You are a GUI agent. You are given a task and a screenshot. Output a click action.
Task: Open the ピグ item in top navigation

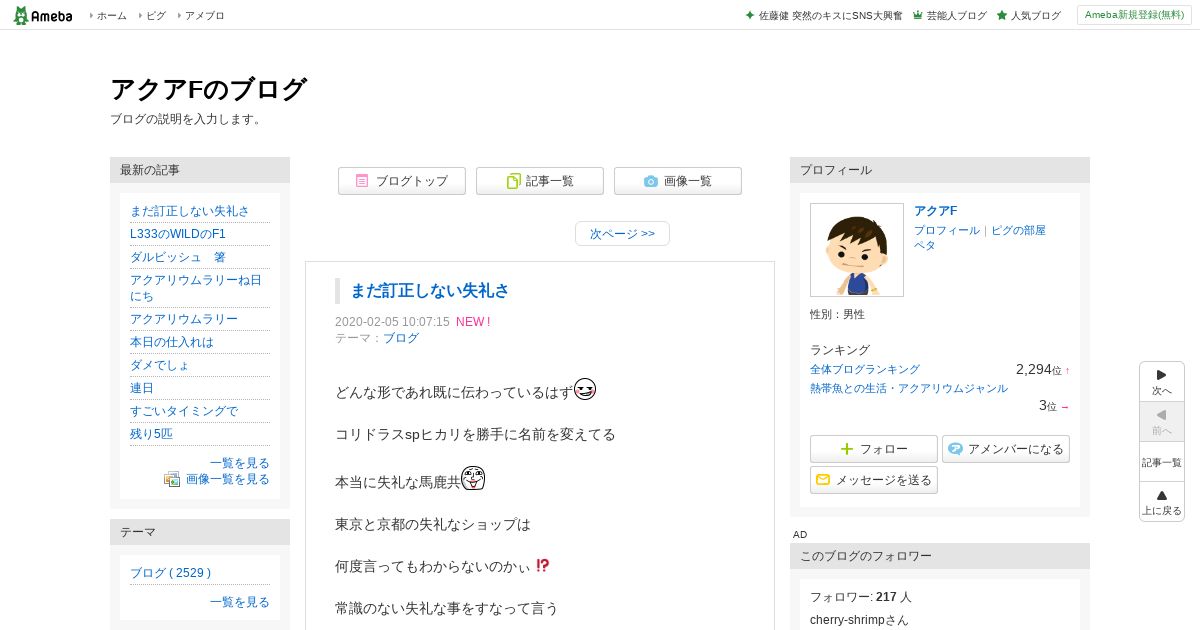pyautogui.click(x=156, y=16)
